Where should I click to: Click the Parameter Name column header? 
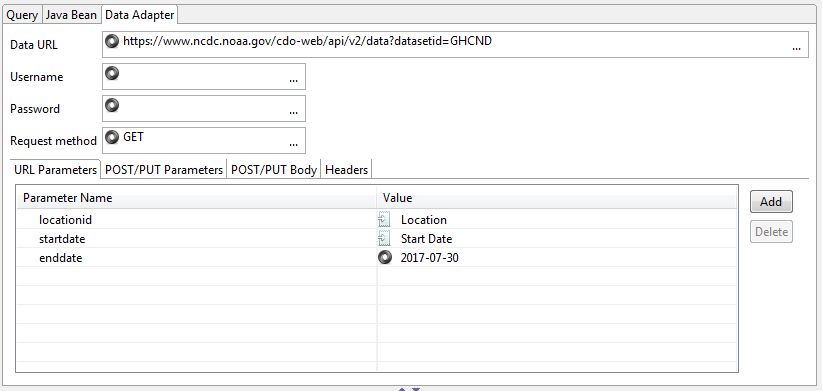197,198
